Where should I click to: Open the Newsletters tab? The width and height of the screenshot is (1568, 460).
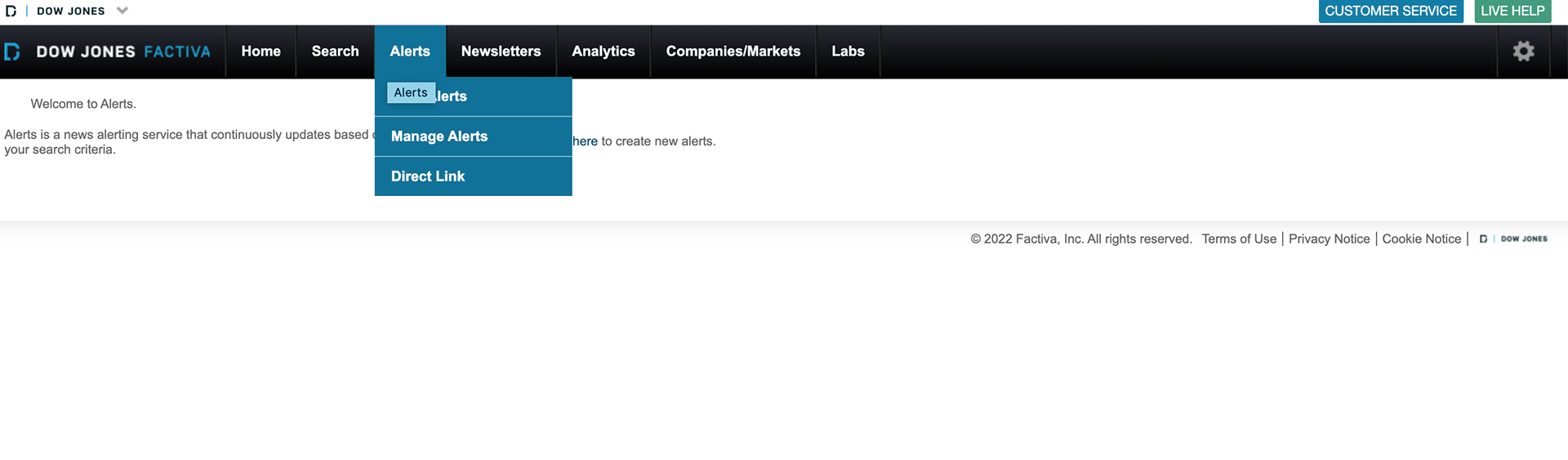[x=501, y=51]
